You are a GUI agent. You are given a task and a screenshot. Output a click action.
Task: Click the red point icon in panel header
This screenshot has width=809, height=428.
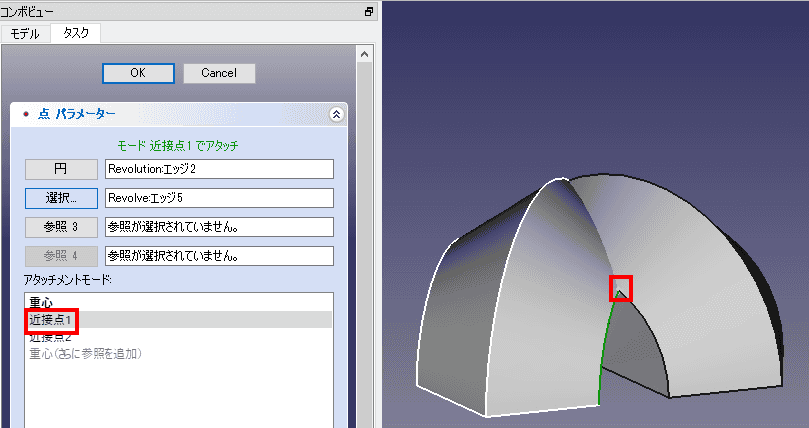click(x=26, y=114)
